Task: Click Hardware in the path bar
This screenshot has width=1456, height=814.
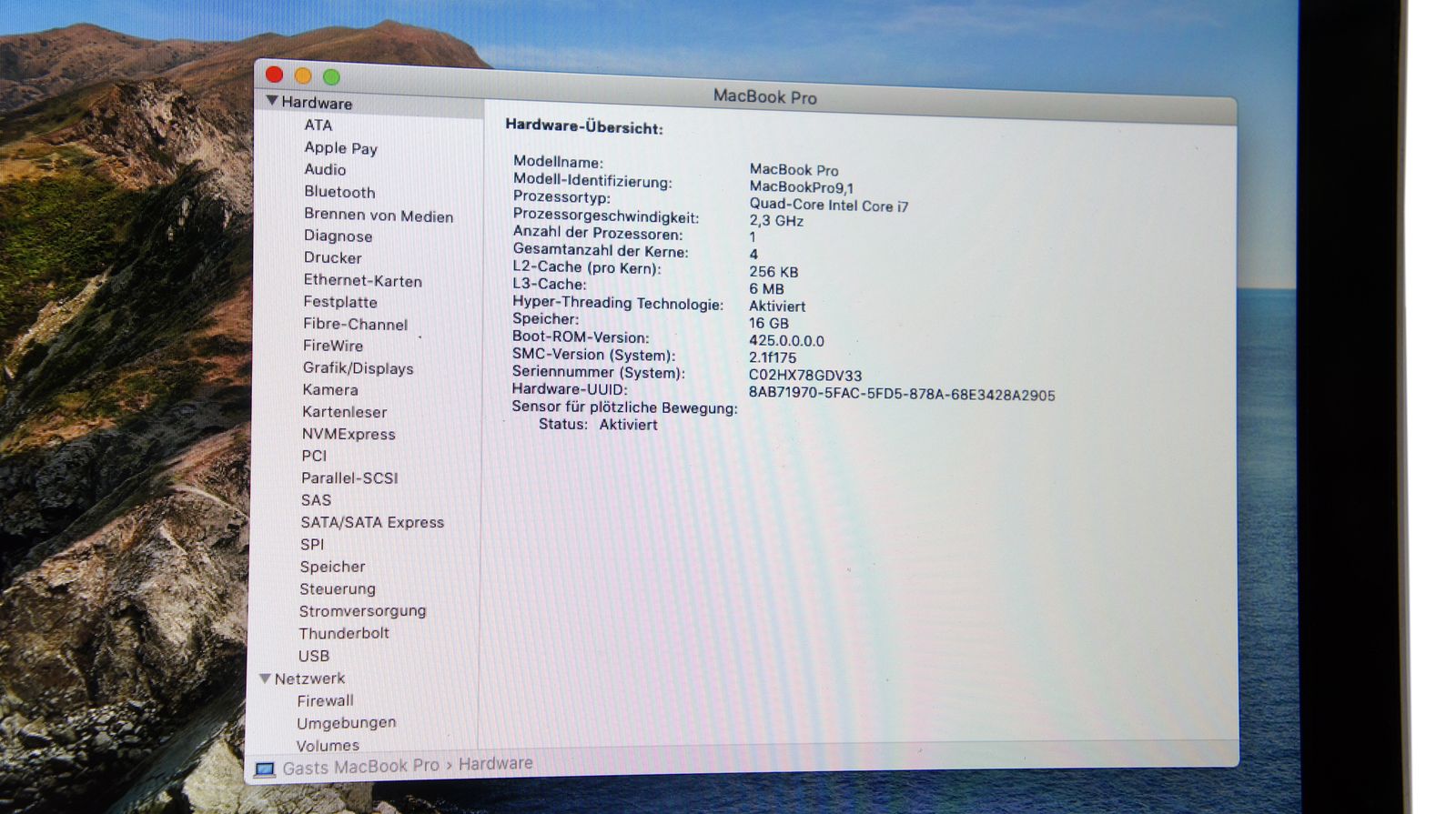Action: point(495,764)
